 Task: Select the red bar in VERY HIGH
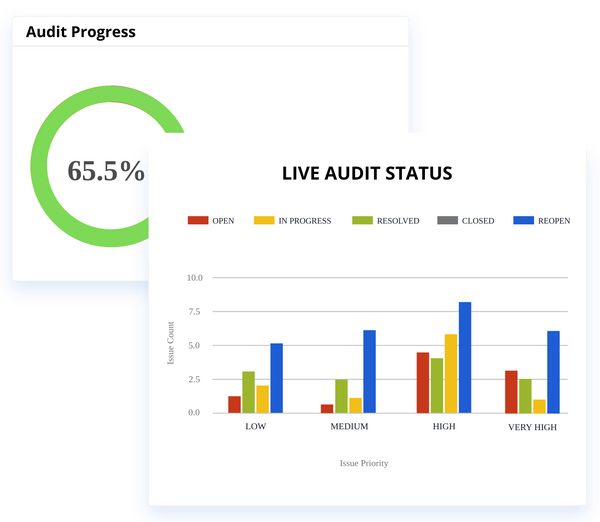click(x=511, y=391)
